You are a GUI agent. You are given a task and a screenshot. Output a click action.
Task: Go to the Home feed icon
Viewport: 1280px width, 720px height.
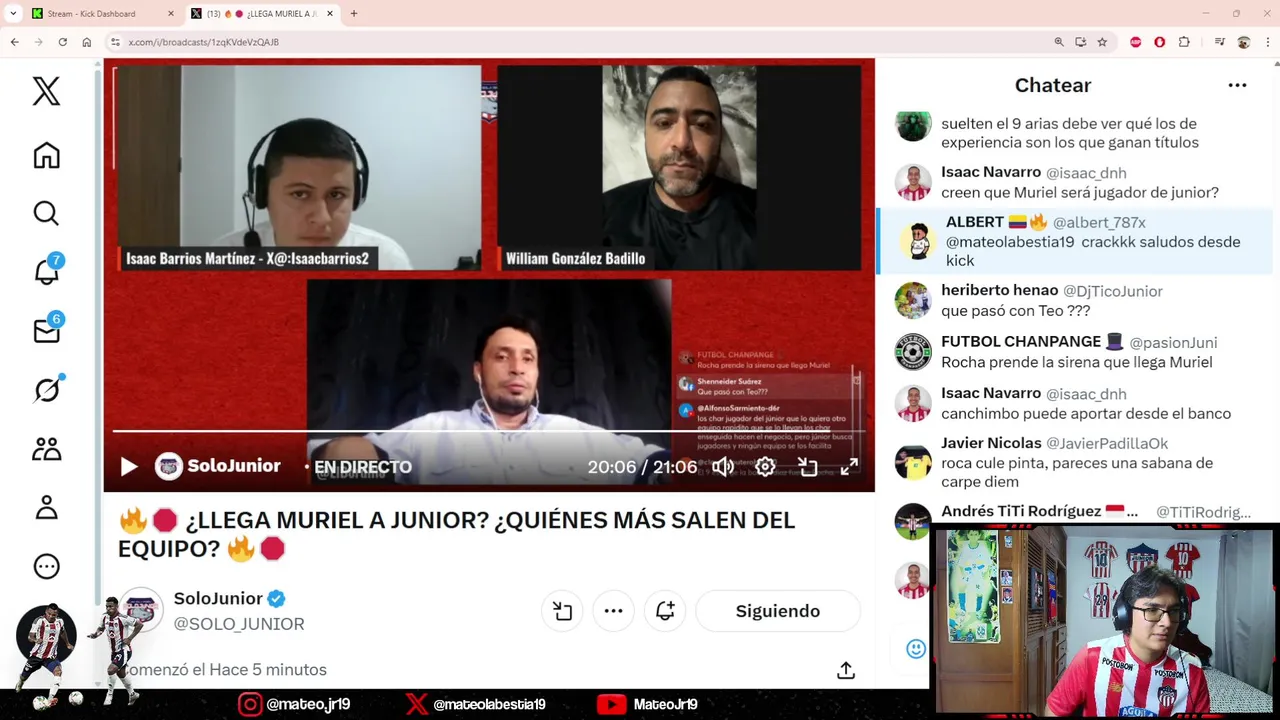click(46, 155)
